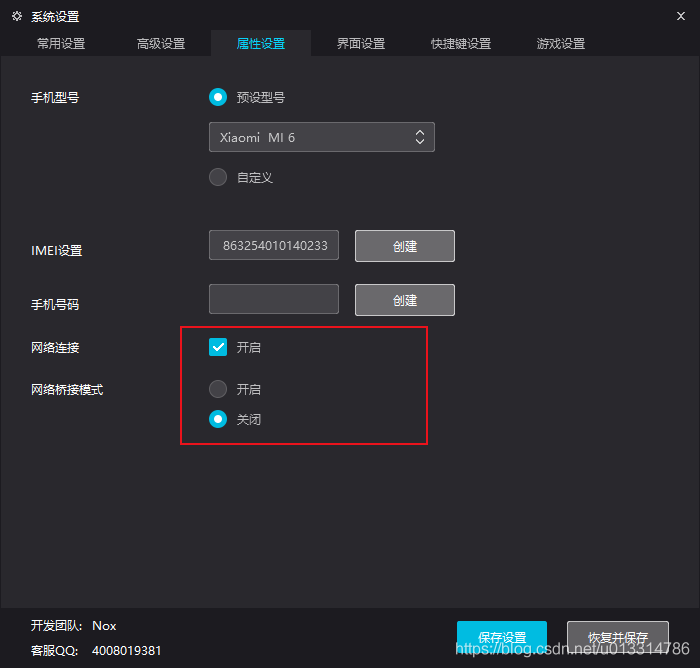This screenshot has height=668, width=700.
Task: Switch to the 常用设置 tab
Action: pyautogui.click(x=61, y=44)
